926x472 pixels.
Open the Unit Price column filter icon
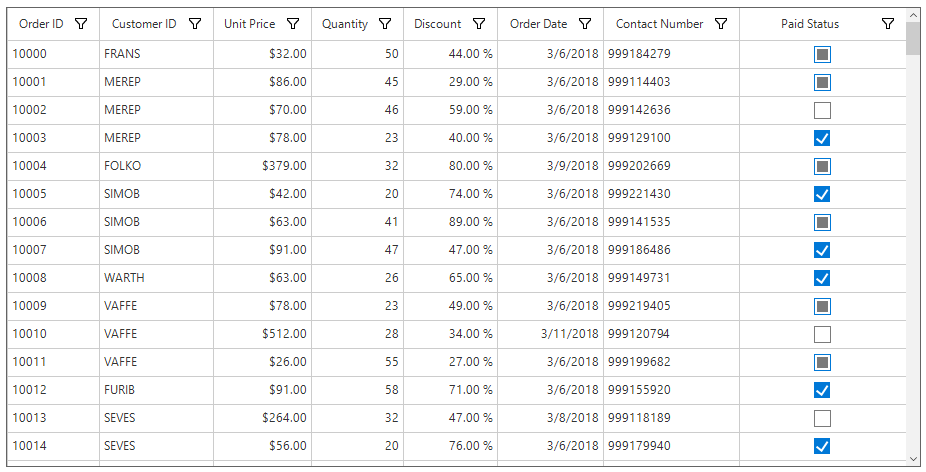coord(293,24)
